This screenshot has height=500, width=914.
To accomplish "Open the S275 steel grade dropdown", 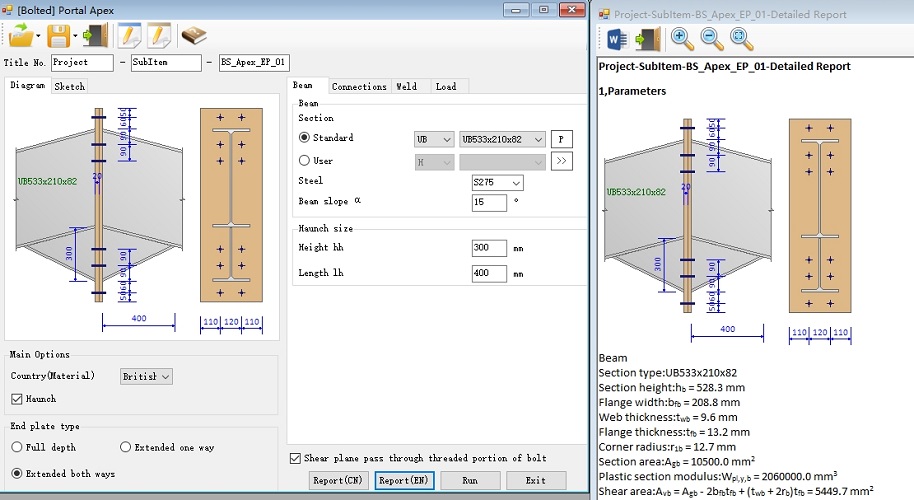I will 497,182.
